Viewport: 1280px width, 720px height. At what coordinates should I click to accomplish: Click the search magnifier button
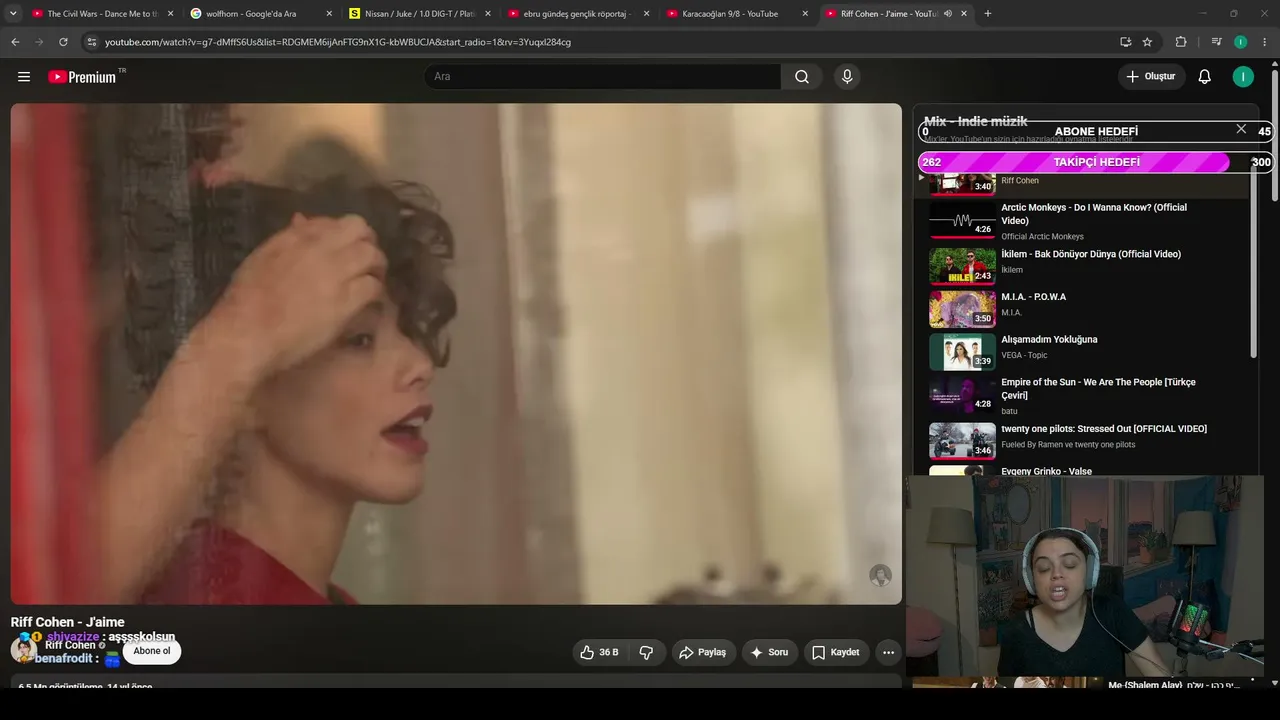(x=802, y=77)
